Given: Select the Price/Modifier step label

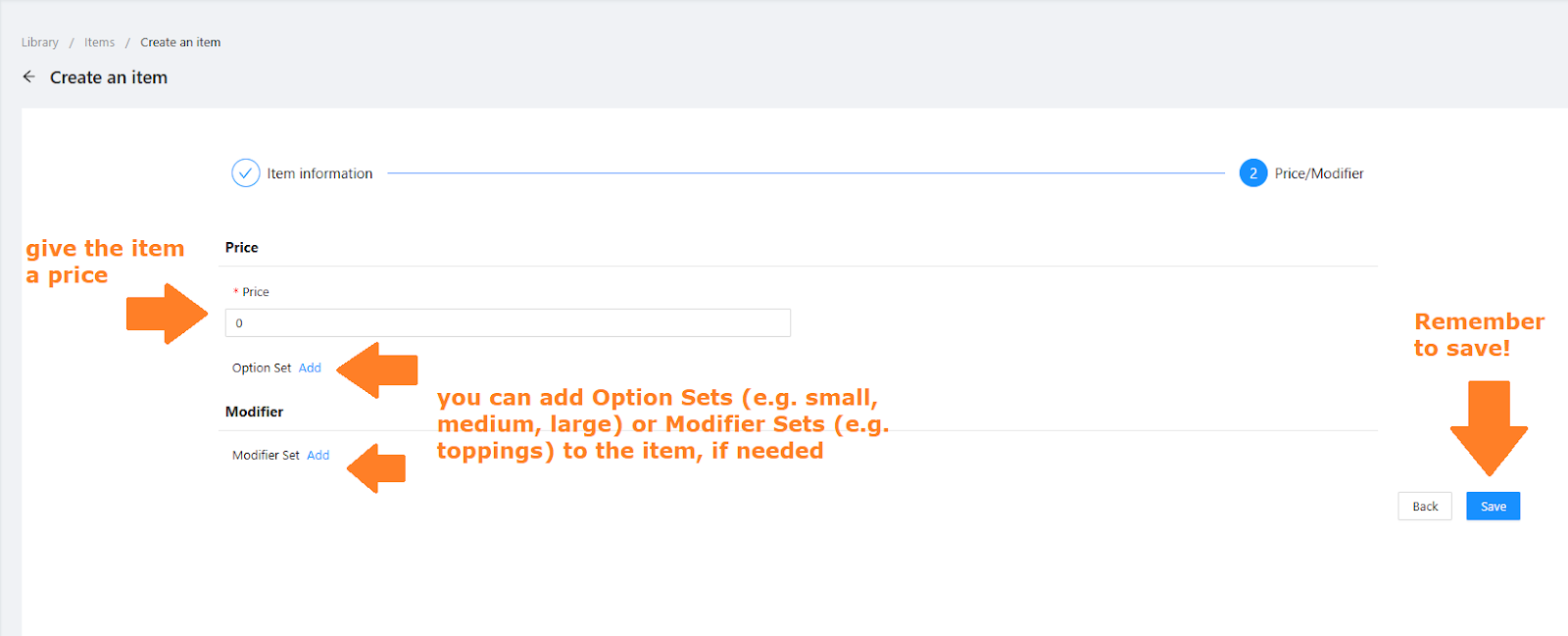Looking at the screenshot, I should point(1319,173).
